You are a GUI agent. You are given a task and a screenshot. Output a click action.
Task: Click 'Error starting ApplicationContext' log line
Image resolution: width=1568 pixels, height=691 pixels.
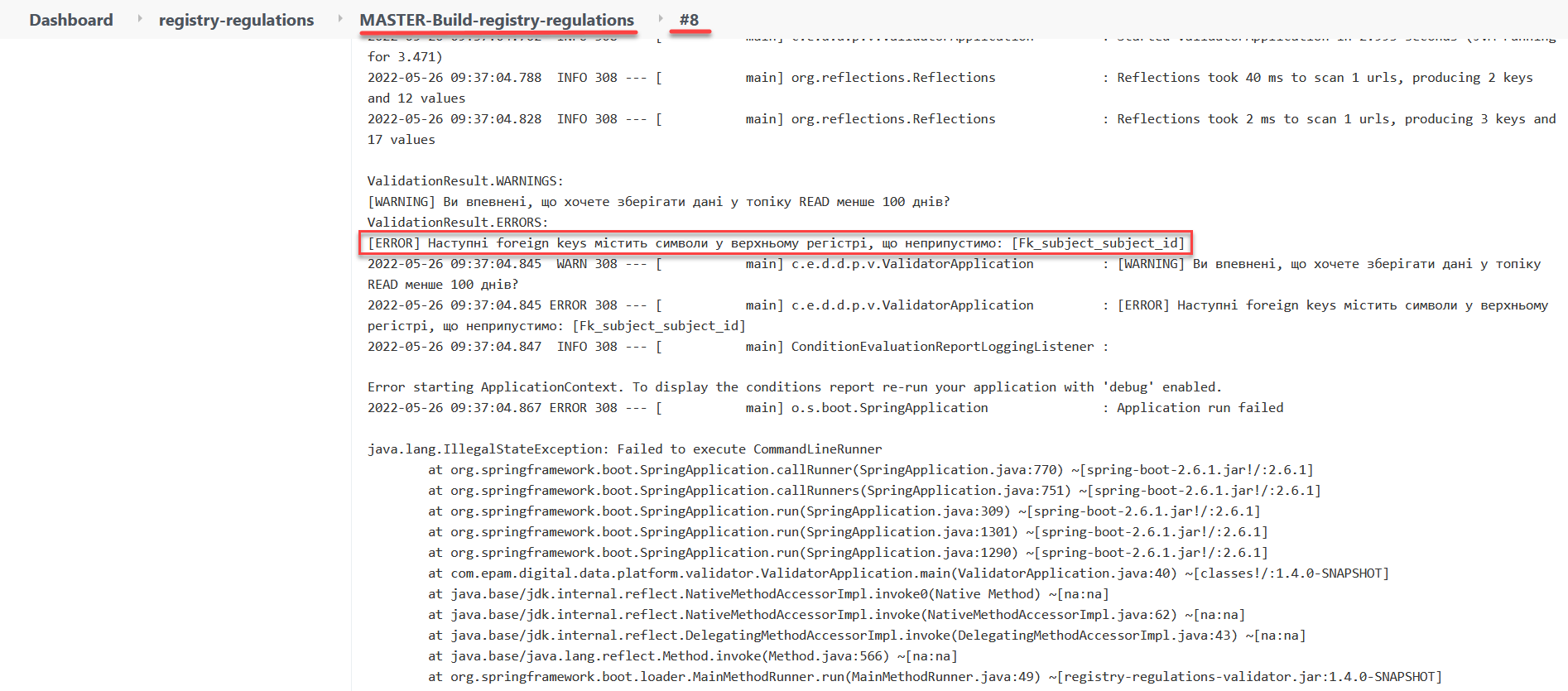pos(794,387)
